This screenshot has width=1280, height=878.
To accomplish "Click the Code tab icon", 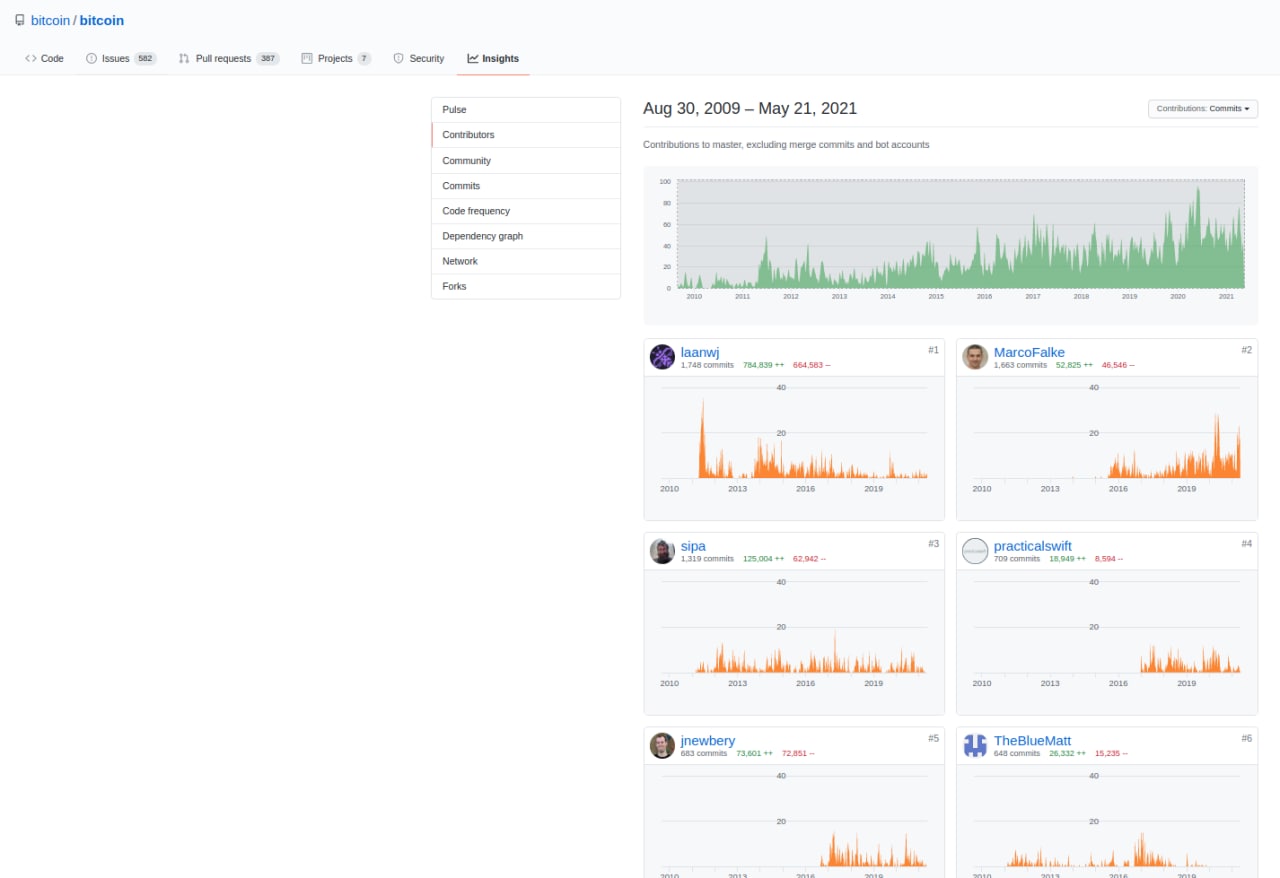I will tap(31, 59).
